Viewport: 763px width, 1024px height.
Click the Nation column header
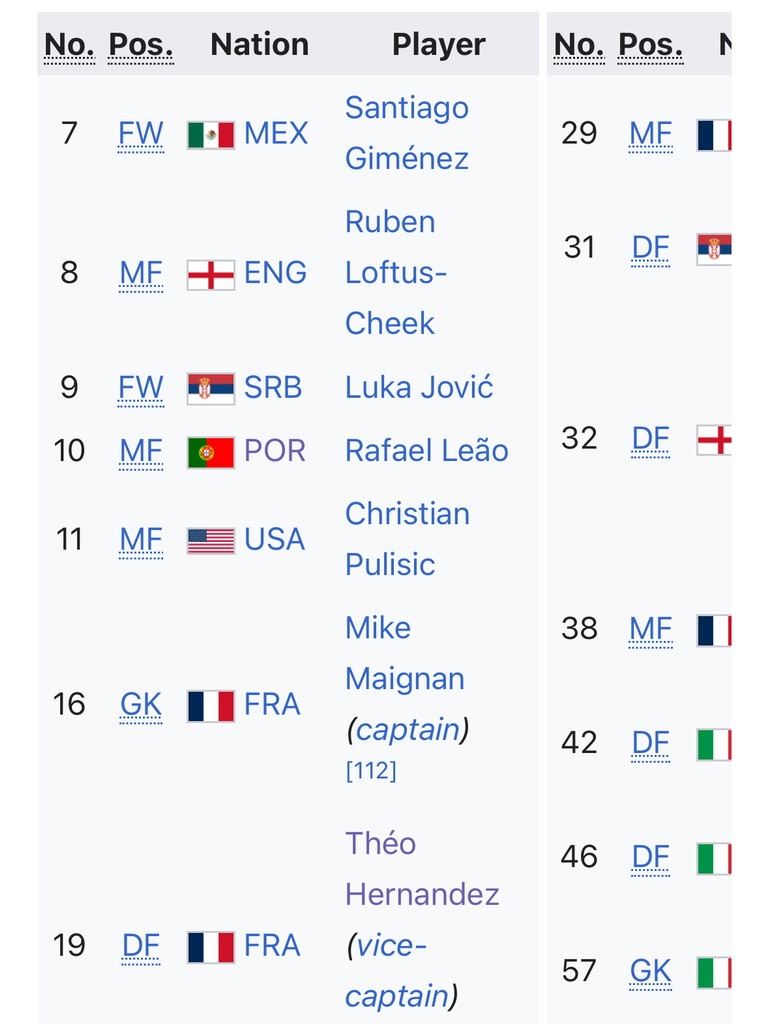click(x=259, y=44)
